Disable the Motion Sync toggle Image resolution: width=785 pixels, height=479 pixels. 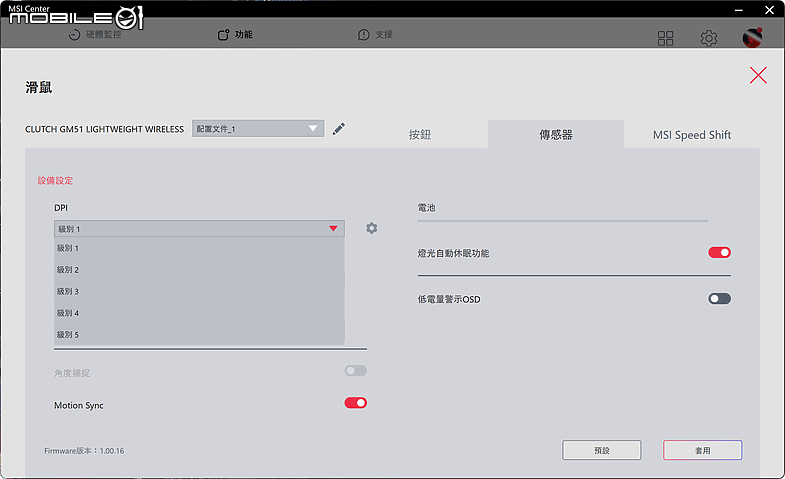click(x=355, y=403)
